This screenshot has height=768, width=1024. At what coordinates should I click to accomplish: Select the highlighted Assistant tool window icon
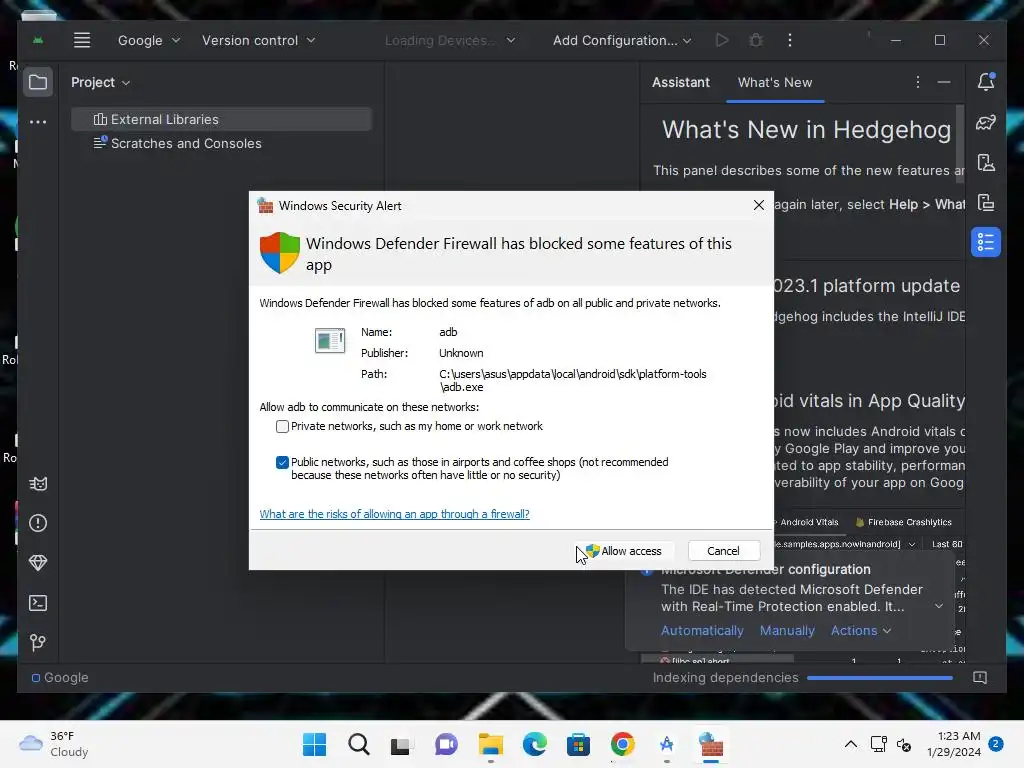pos(985,242)
